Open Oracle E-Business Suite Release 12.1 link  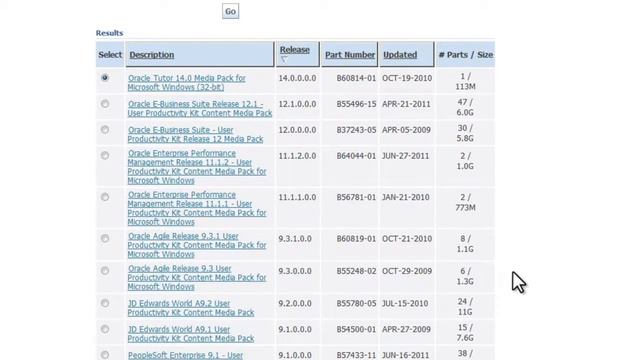pyautogui.click(x=200, y=109)
